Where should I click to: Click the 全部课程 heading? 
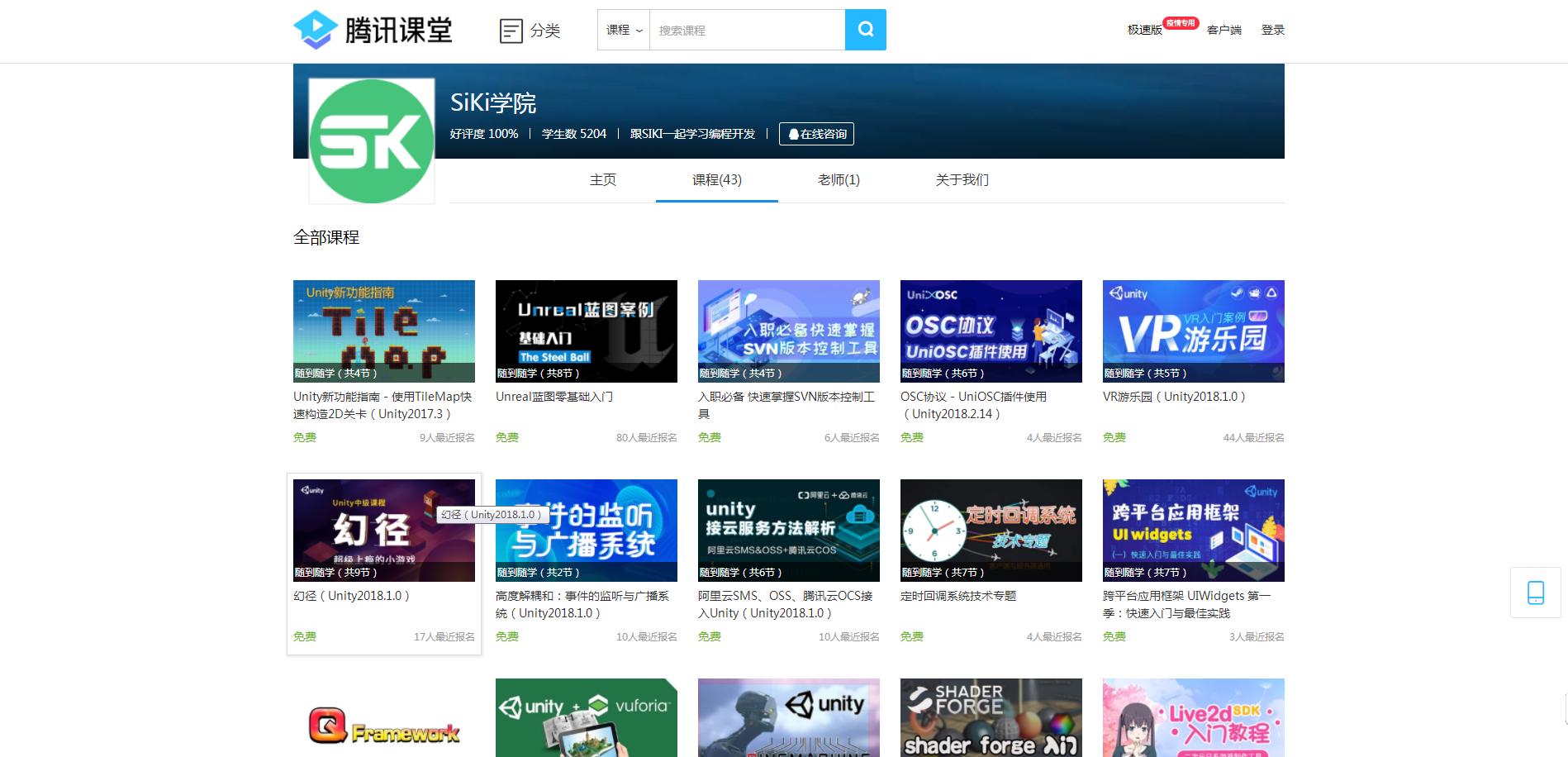coord(326,237)
